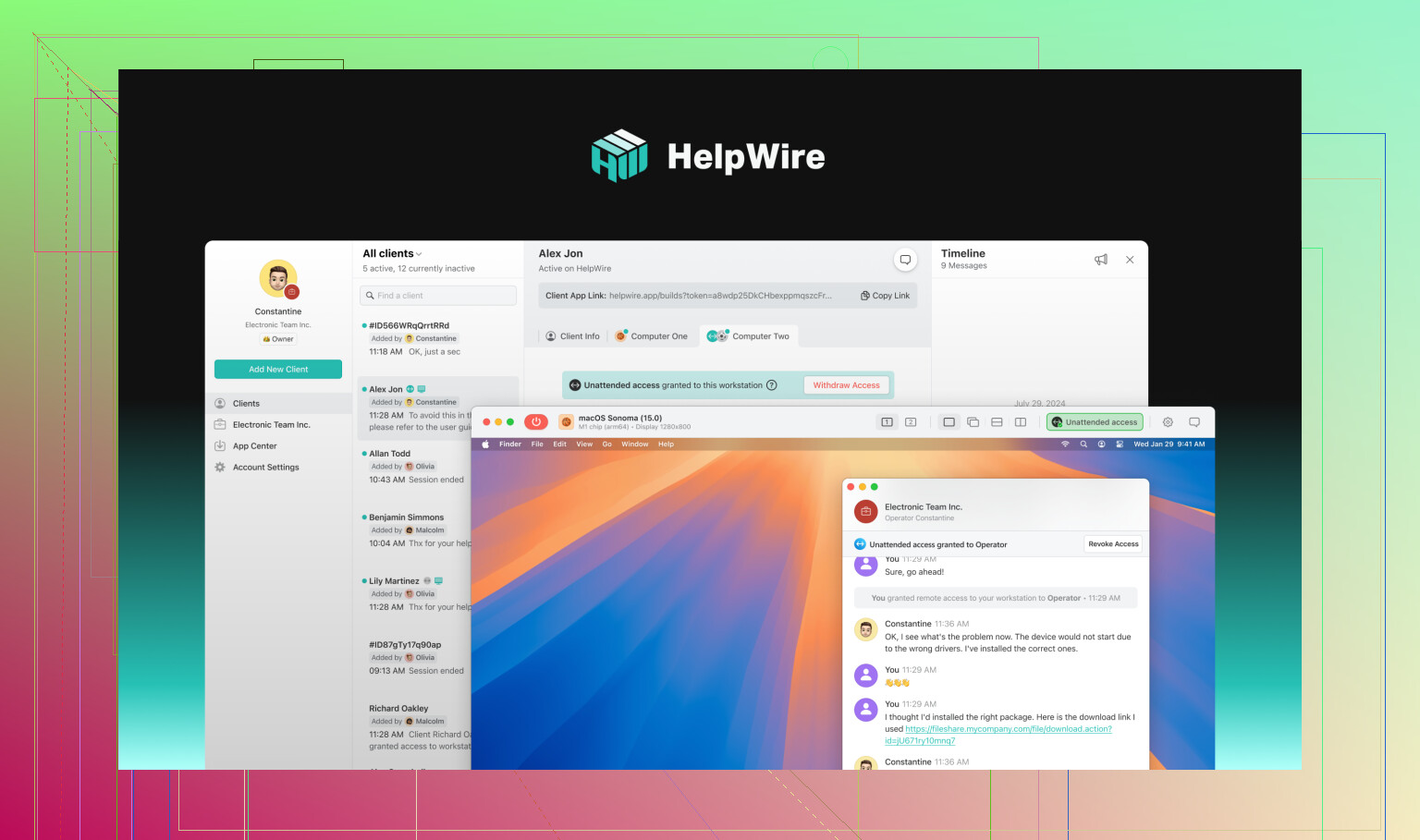Screen dimensions: 1420x840
Task: Choose vertical split layout icon
Action: (1021, 422)
